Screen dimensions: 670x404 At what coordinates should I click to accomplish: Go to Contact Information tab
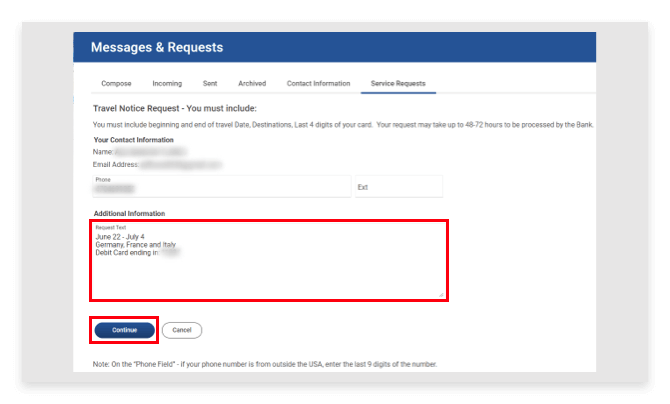318,83
